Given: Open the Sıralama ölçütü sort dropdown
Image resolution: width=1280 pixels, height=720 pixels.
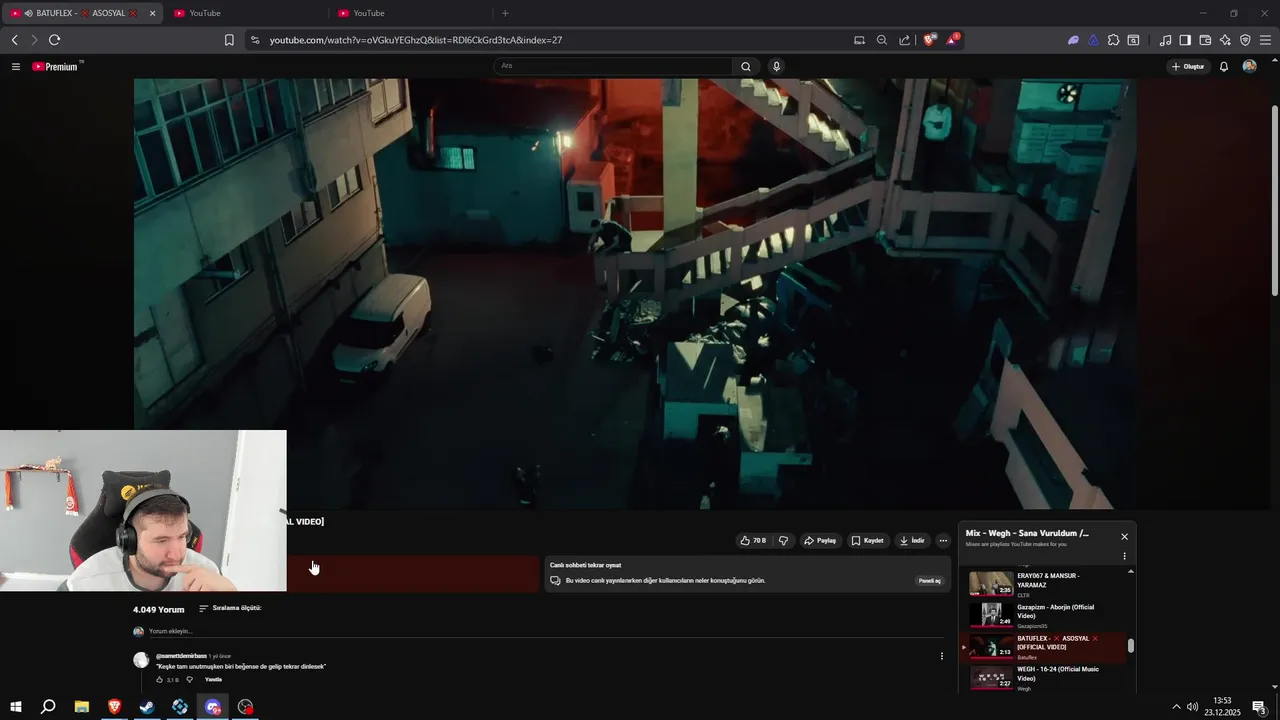Looking at the screenshot, I should [x=230, y=608].
